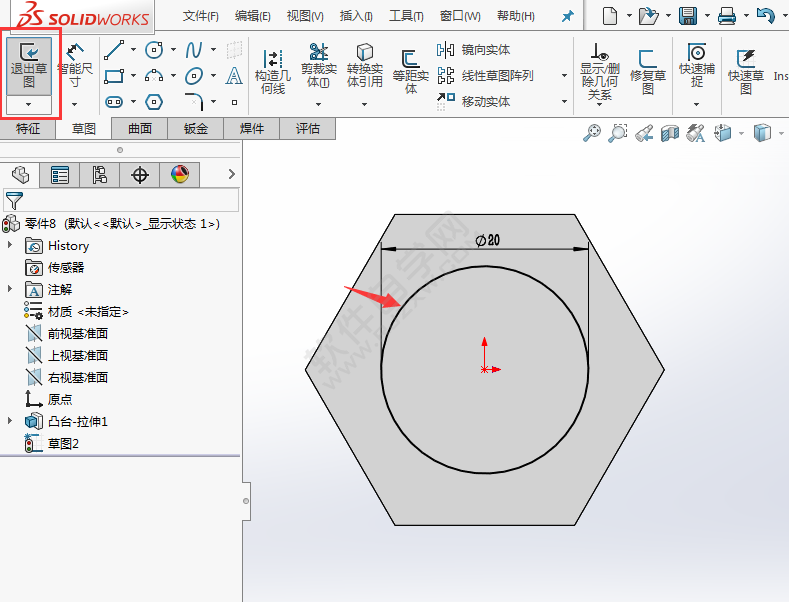Viewport: 789px width, 602px height.
Task: Select the Line sketch tool
Action: pyautogui.click(x=114, y=50)
